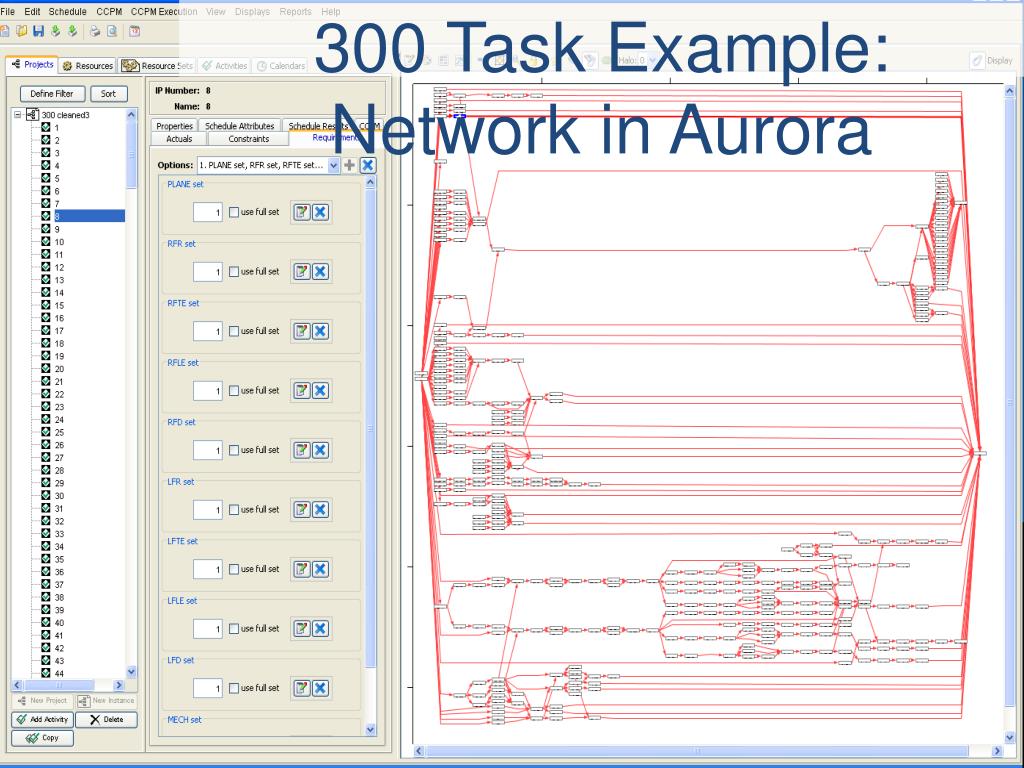The image size is (1024, 768).
Task: Remove the PLANE set requirement
Action: (x=320, y=212)
